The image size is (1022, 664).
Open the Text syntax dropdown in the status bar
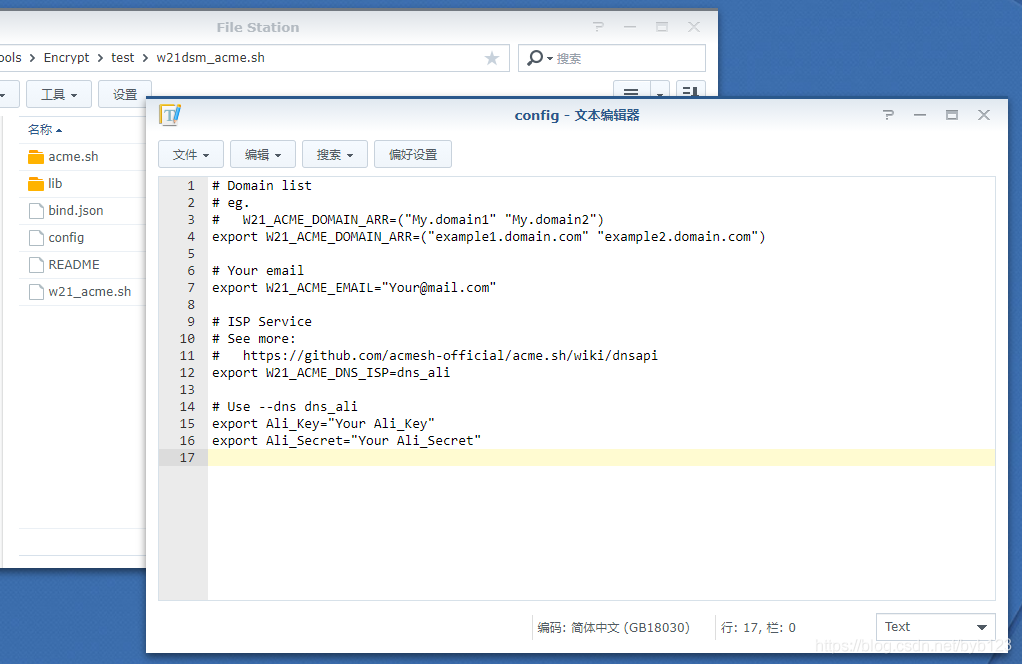(x=935, y=626)
